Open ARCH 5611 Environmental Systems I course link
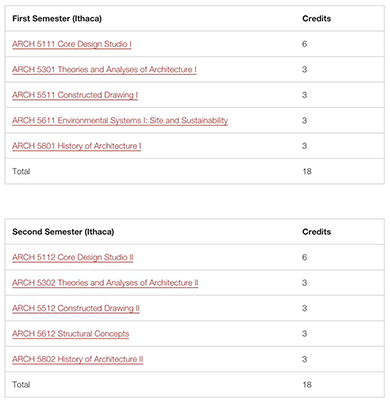The width and height of the screenshot is (390, 404). [120, 120]
